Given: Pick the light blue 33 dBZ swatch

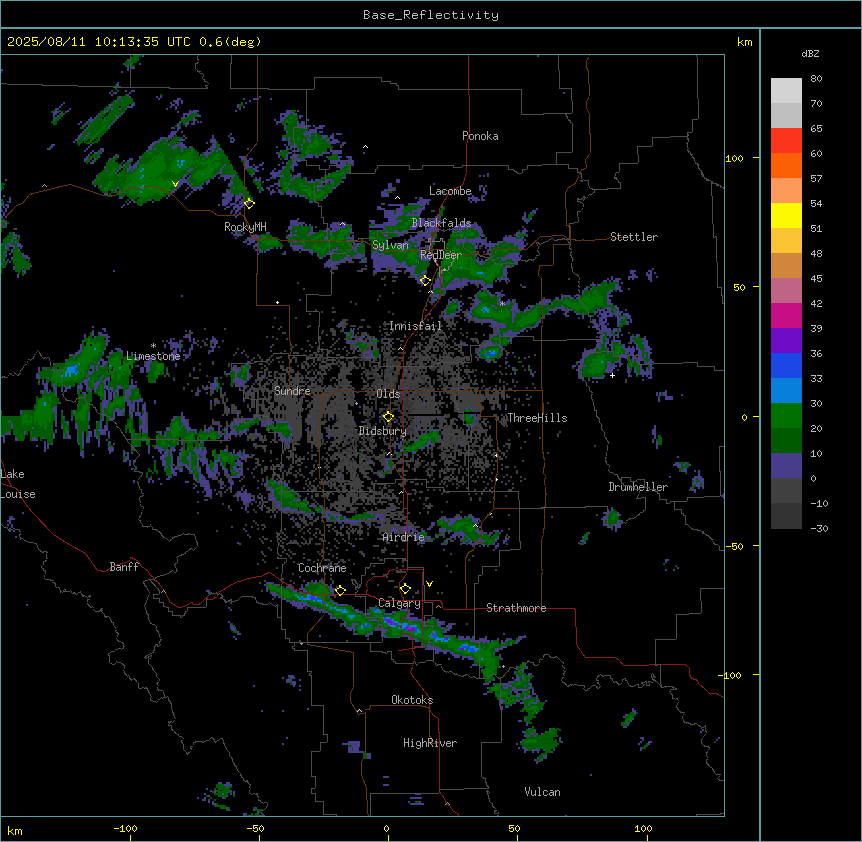Looking at the screenshot, I should point(786,391).
